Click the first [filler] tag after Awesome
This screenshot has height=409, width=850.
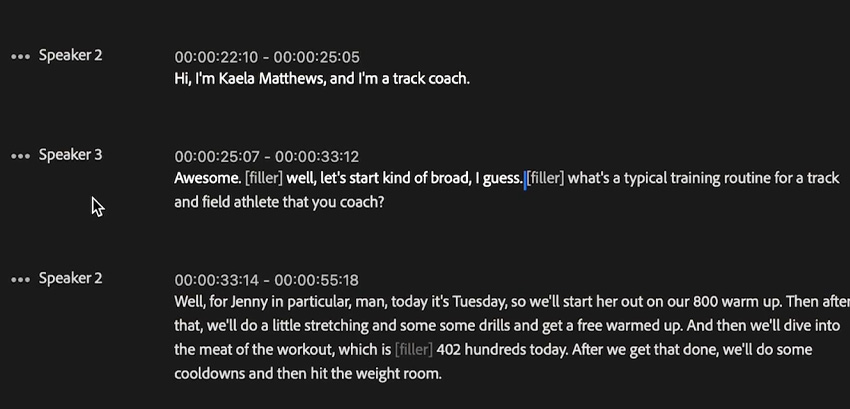[x=264, y=178]
